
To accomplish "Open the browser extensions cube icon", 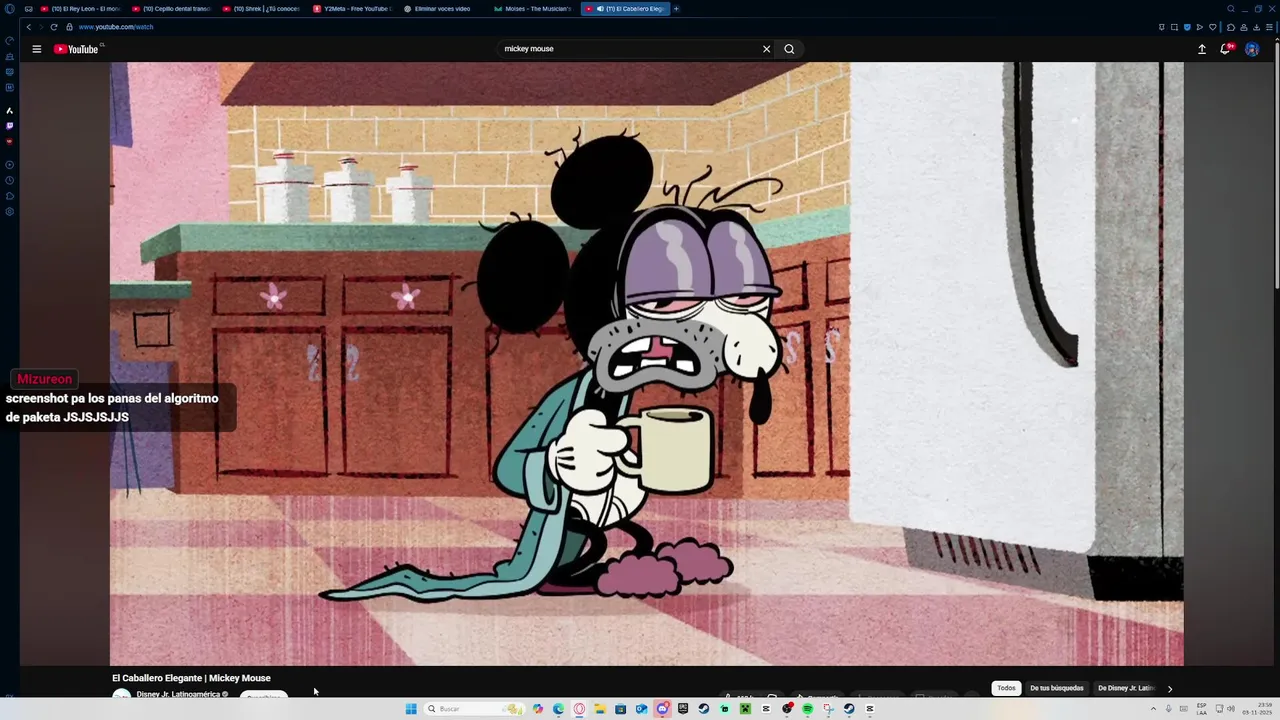I will tap(1231, 27).
